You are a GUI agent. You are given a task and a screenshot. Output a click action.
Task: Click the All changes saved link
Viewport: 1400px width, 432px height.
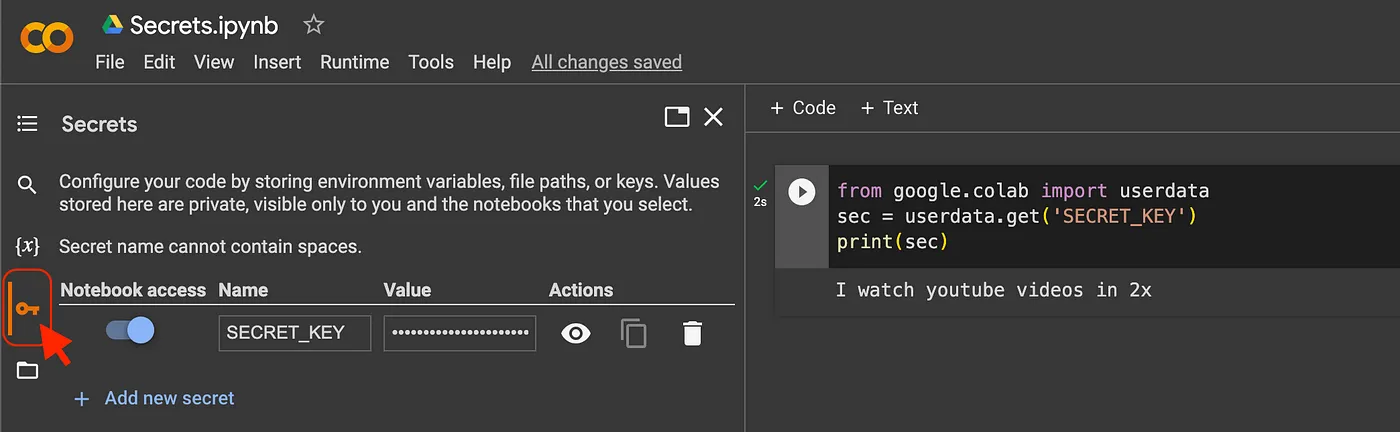(x=606, y=62)
